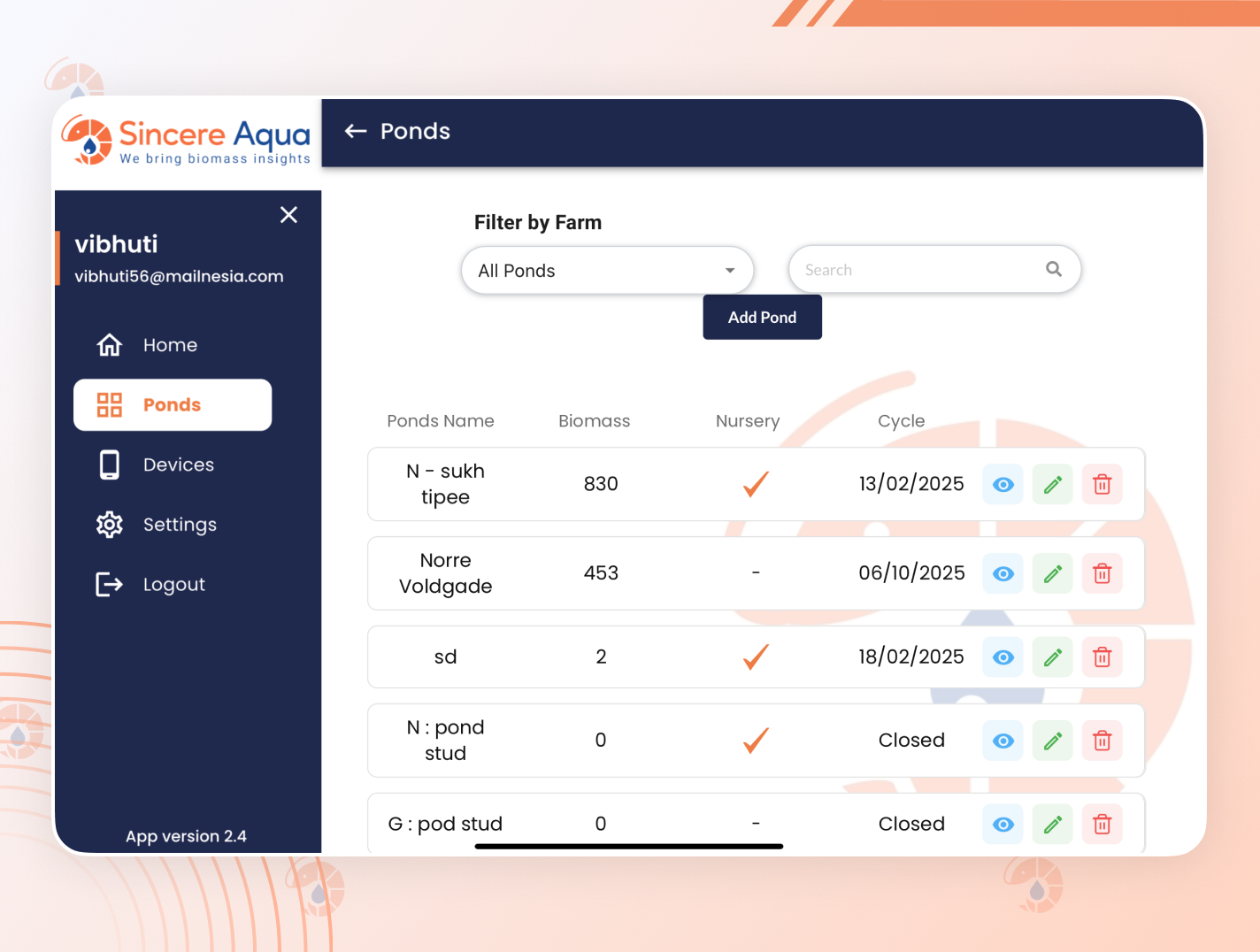Edit the Norre Voldgade pond with pencil icon
This screenshot has width=1260, height=952.
coord(1052,573)
